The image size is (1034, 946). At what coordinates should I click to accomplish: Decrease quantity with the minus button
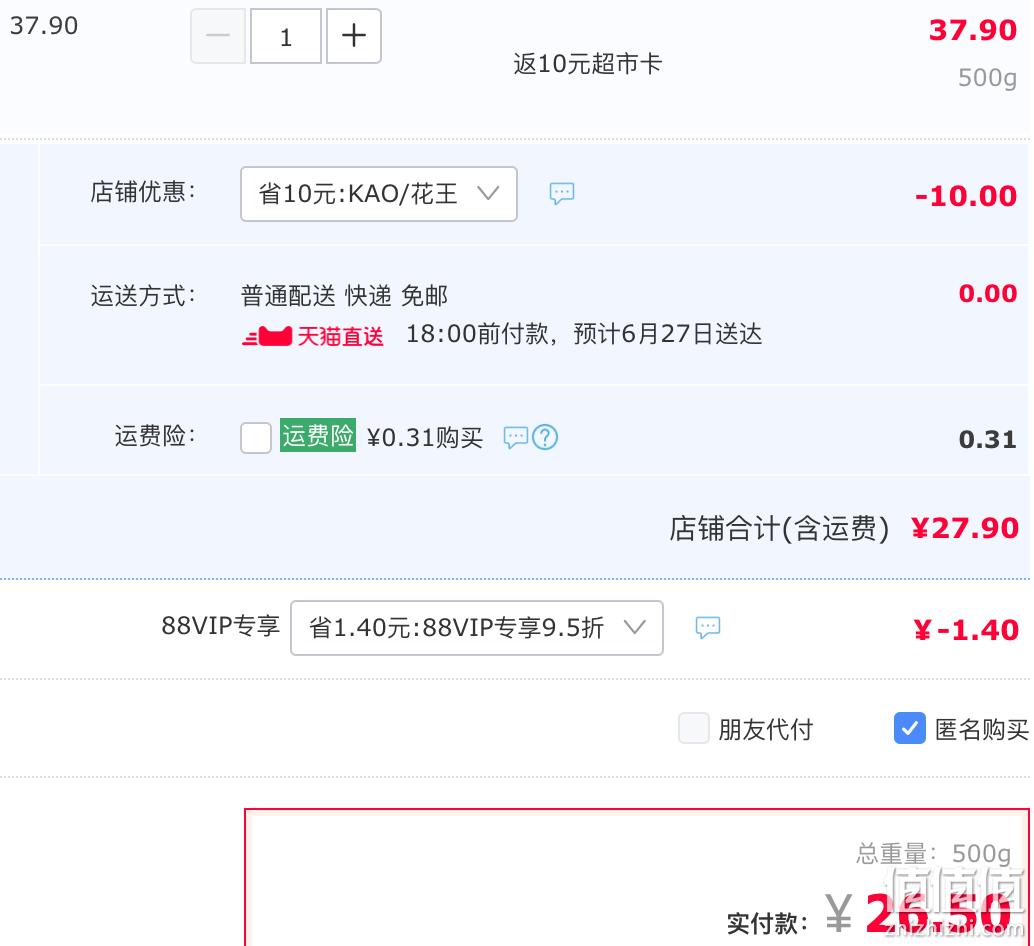point(218,36)
